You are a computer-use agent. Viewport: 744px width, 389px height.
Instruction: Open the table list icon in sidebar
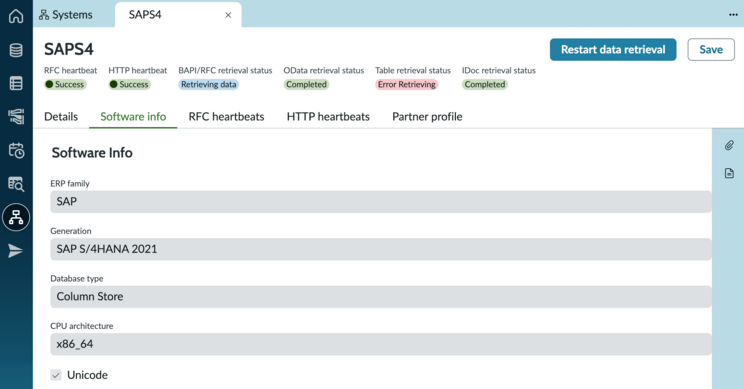[x=16, y=83]
